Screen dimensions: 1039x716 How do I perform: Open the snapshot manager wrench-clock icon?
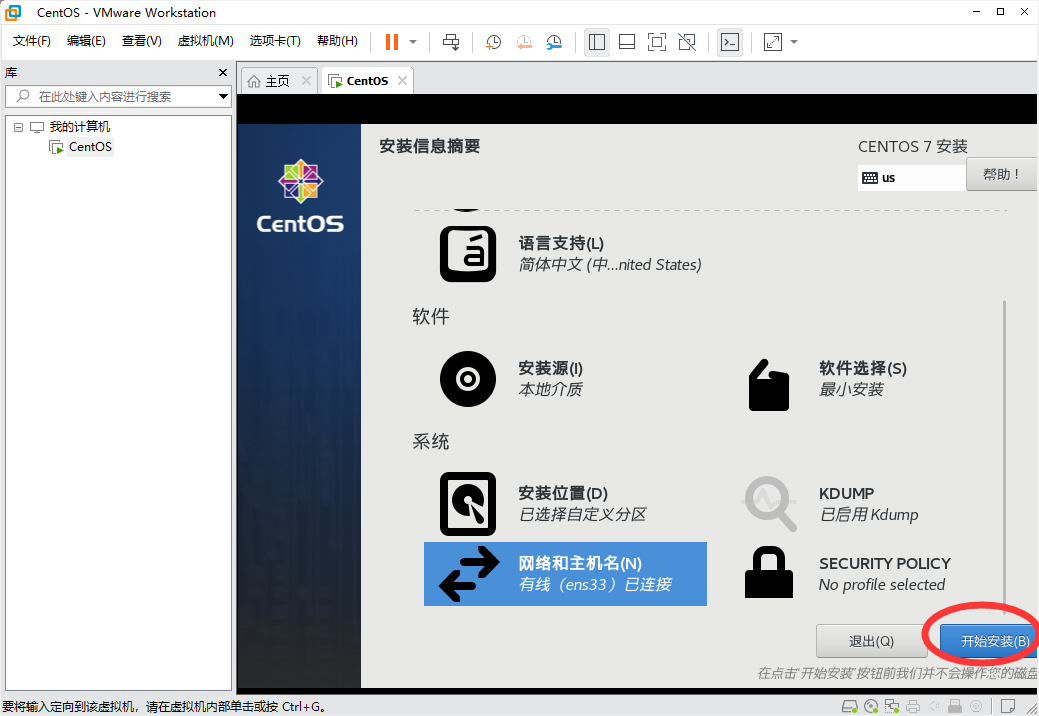pos(554,42)
